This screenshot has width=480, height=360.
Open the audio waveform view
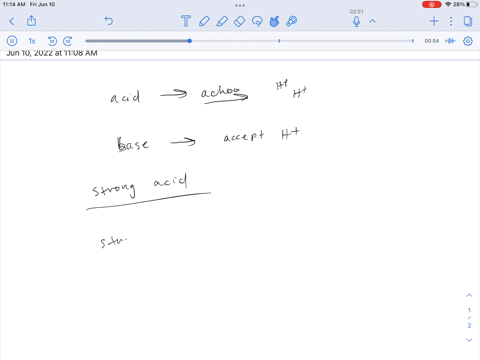pos(450,41)
